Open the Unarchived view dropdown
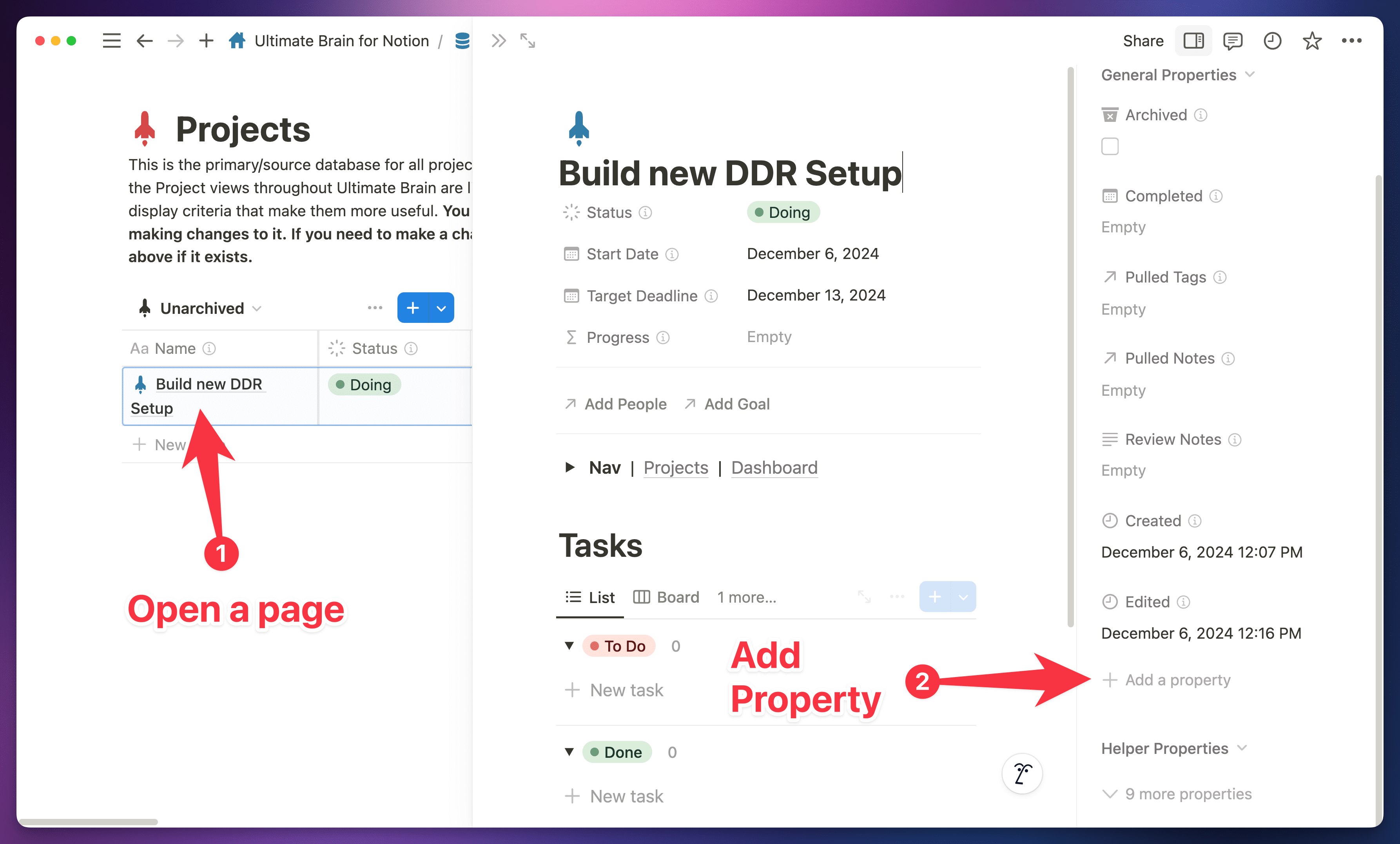The width and height of the screenshot is (1400, 844). pos(200,308)
